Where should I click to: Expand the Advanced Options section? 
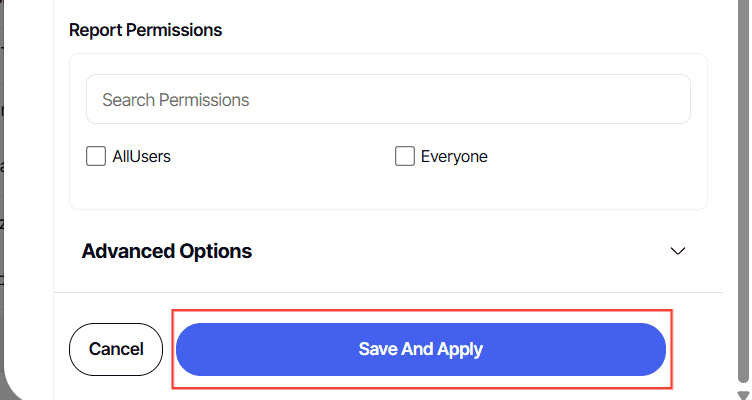coord(678,251)
